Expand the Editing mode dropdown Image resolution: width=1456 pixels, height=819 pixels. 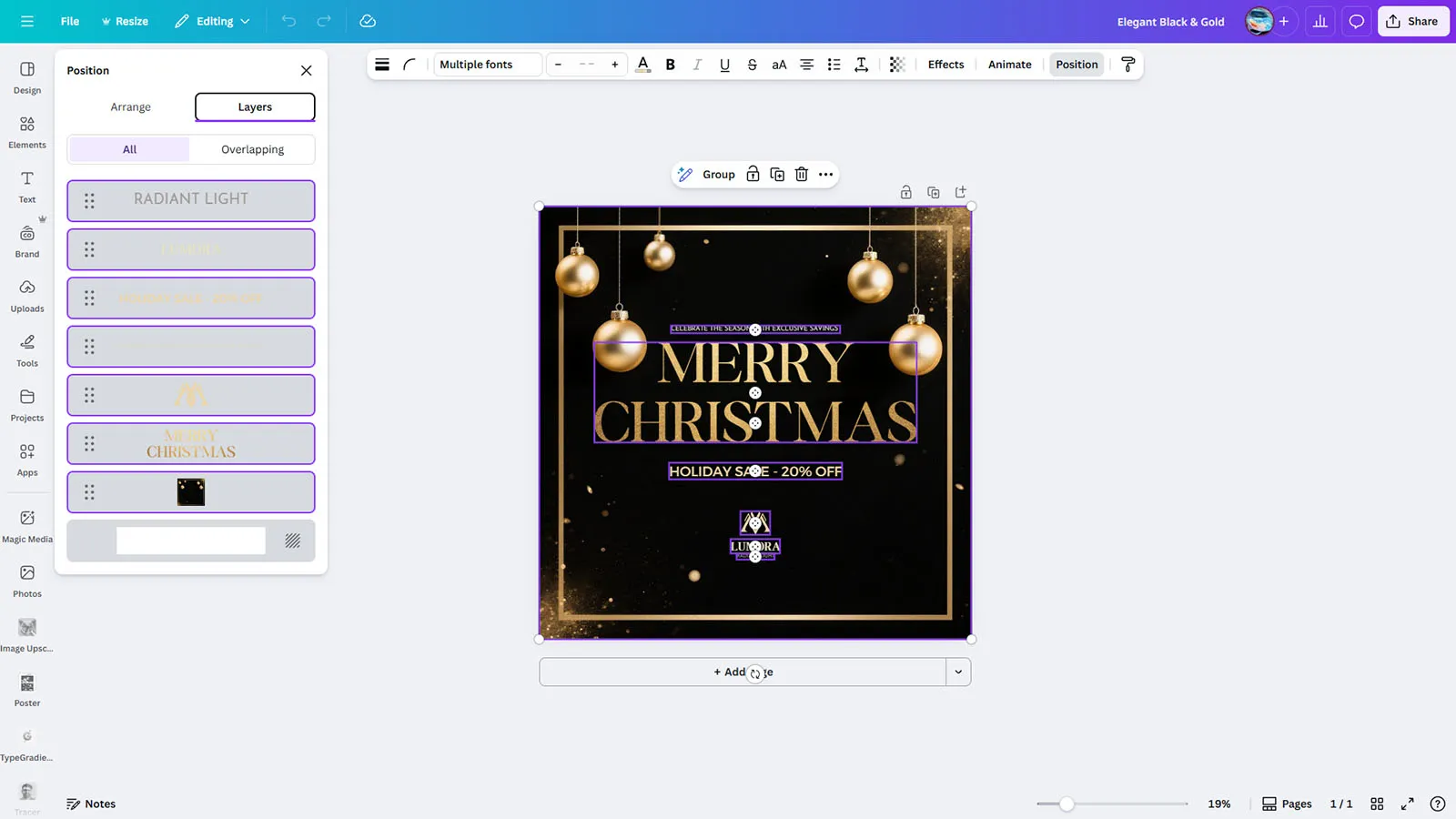pyautogui.click(x=212, y=21)
